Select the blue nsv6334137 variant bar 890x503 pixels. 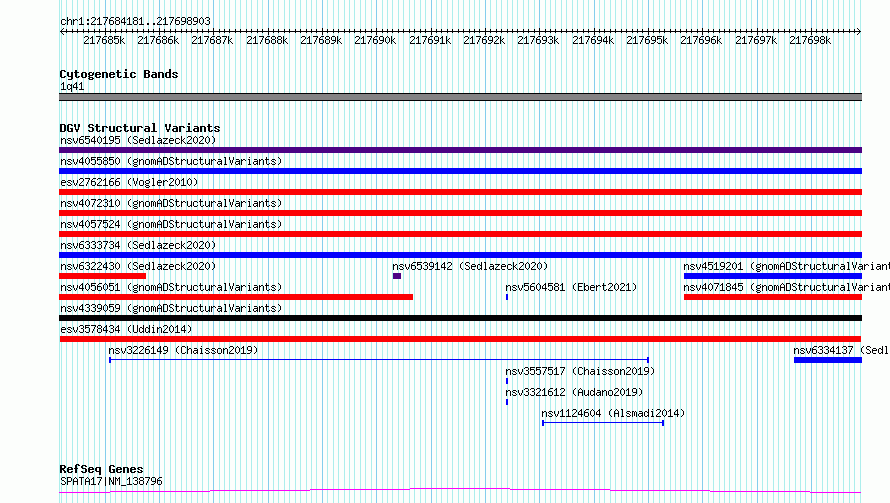828,360
